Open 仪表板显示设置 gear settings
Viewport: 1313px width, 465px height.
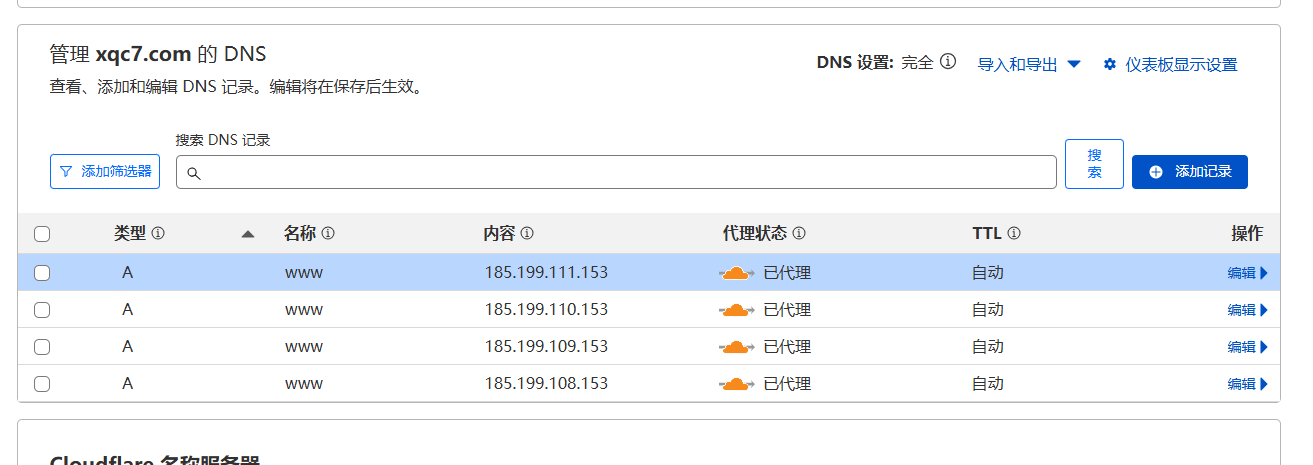[x=1170, y=64]
